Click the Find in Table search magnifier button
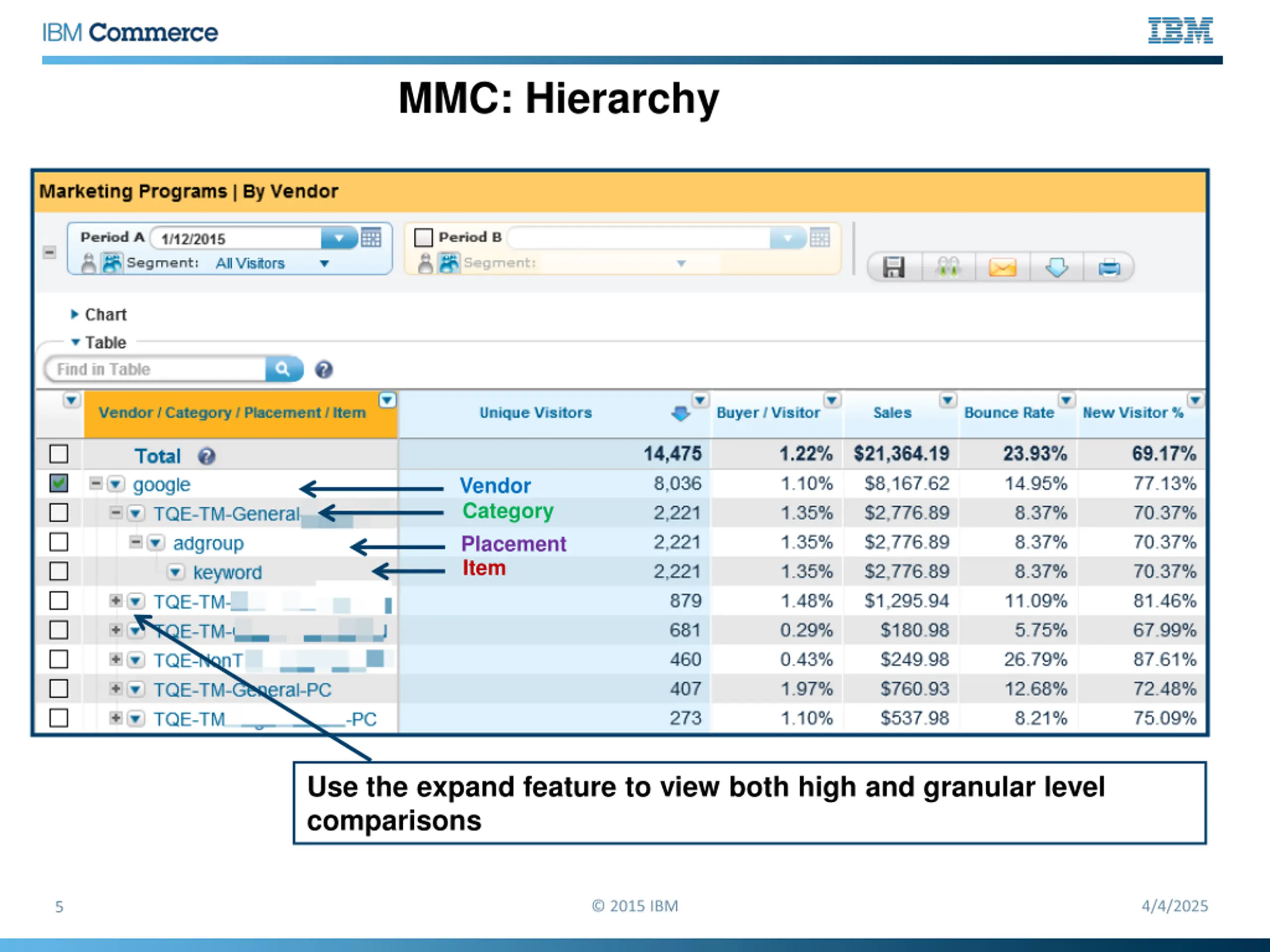The width and height of the screenshot is (1270, 952). (284, 368)
